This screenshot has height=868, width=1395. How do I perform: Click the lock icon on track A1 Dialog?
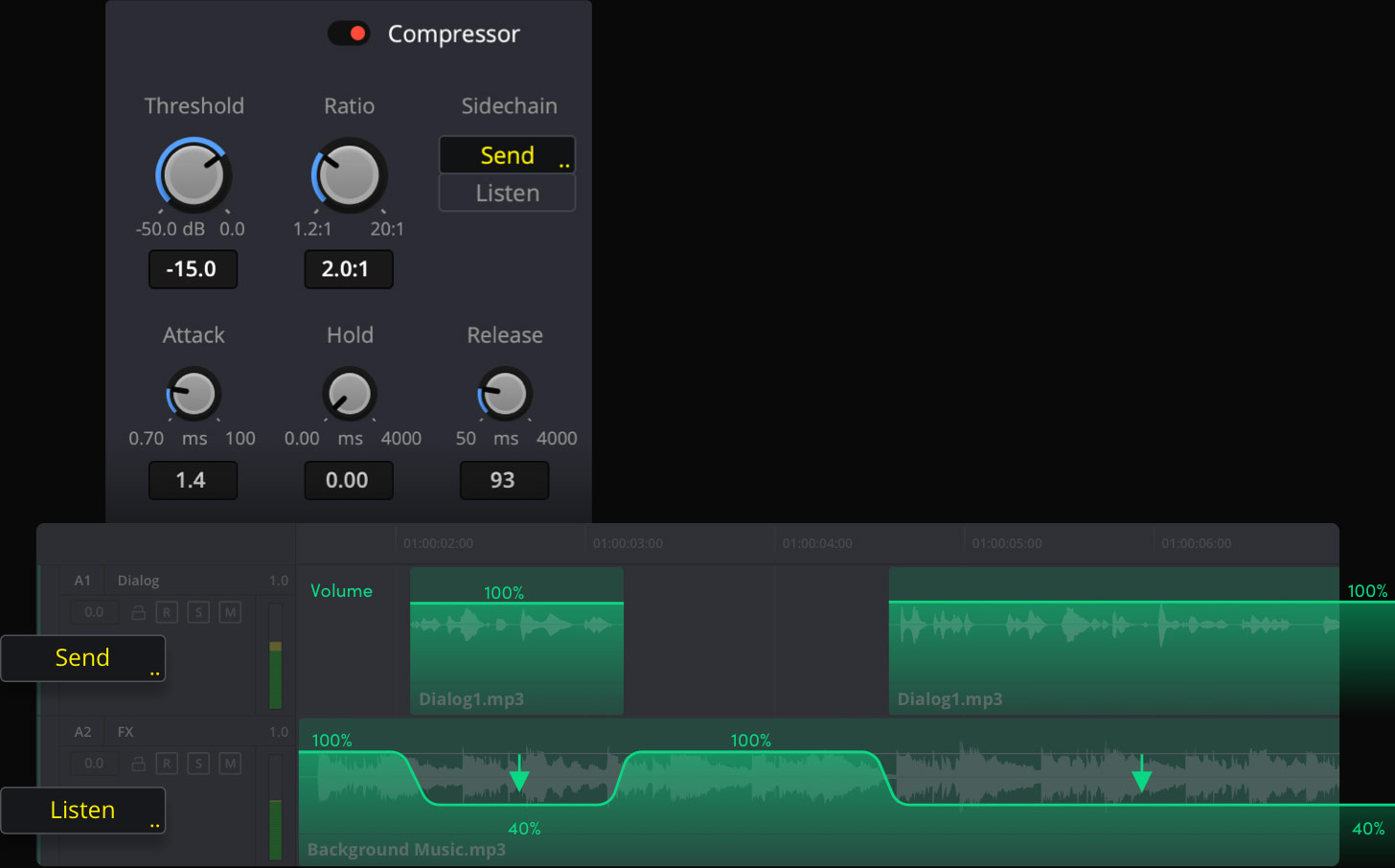[x=139, y=612]
